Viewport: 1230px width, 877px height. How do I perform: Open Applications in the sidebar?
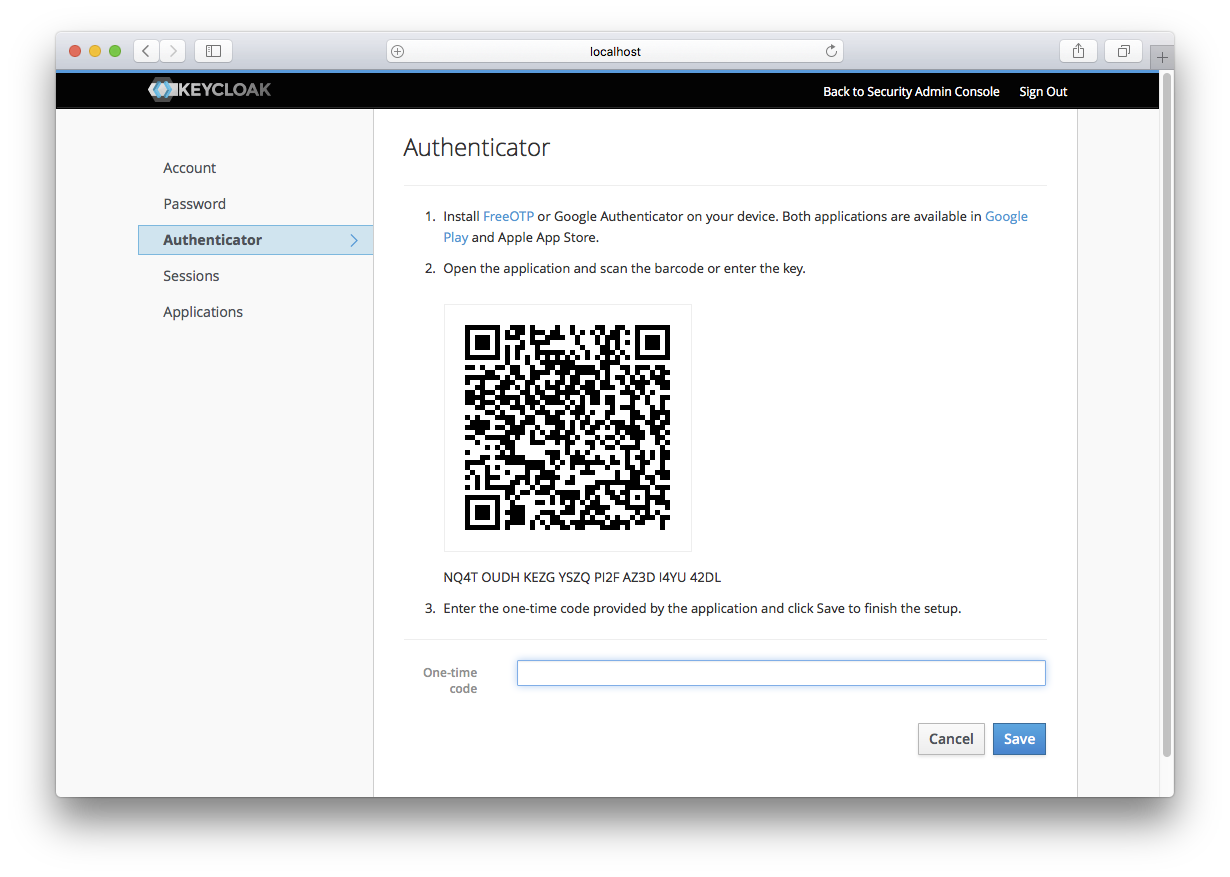point(203,312)
